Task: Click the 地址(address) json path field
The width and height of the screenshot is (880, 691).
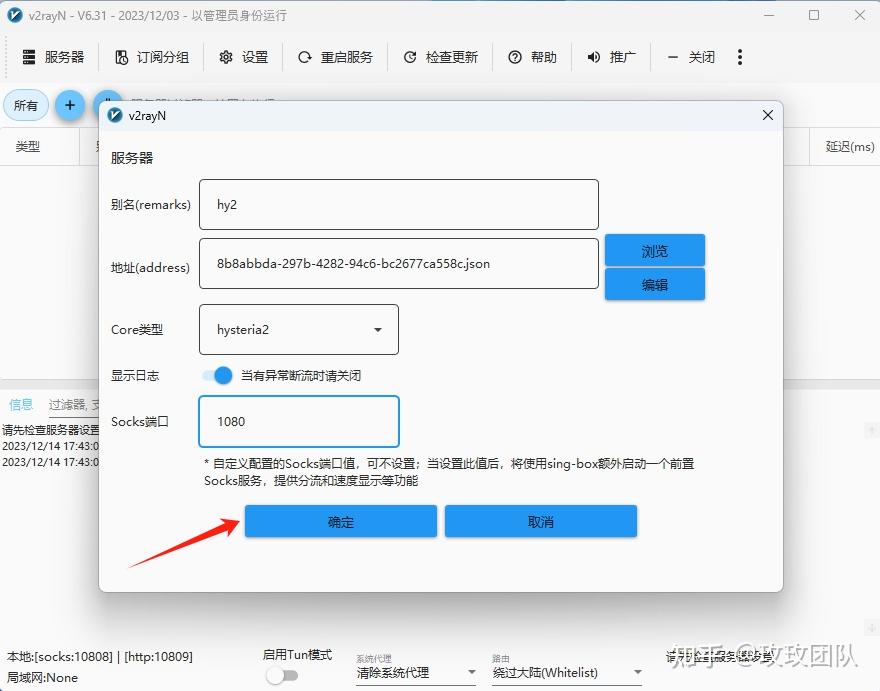Action: click(398, 264)
